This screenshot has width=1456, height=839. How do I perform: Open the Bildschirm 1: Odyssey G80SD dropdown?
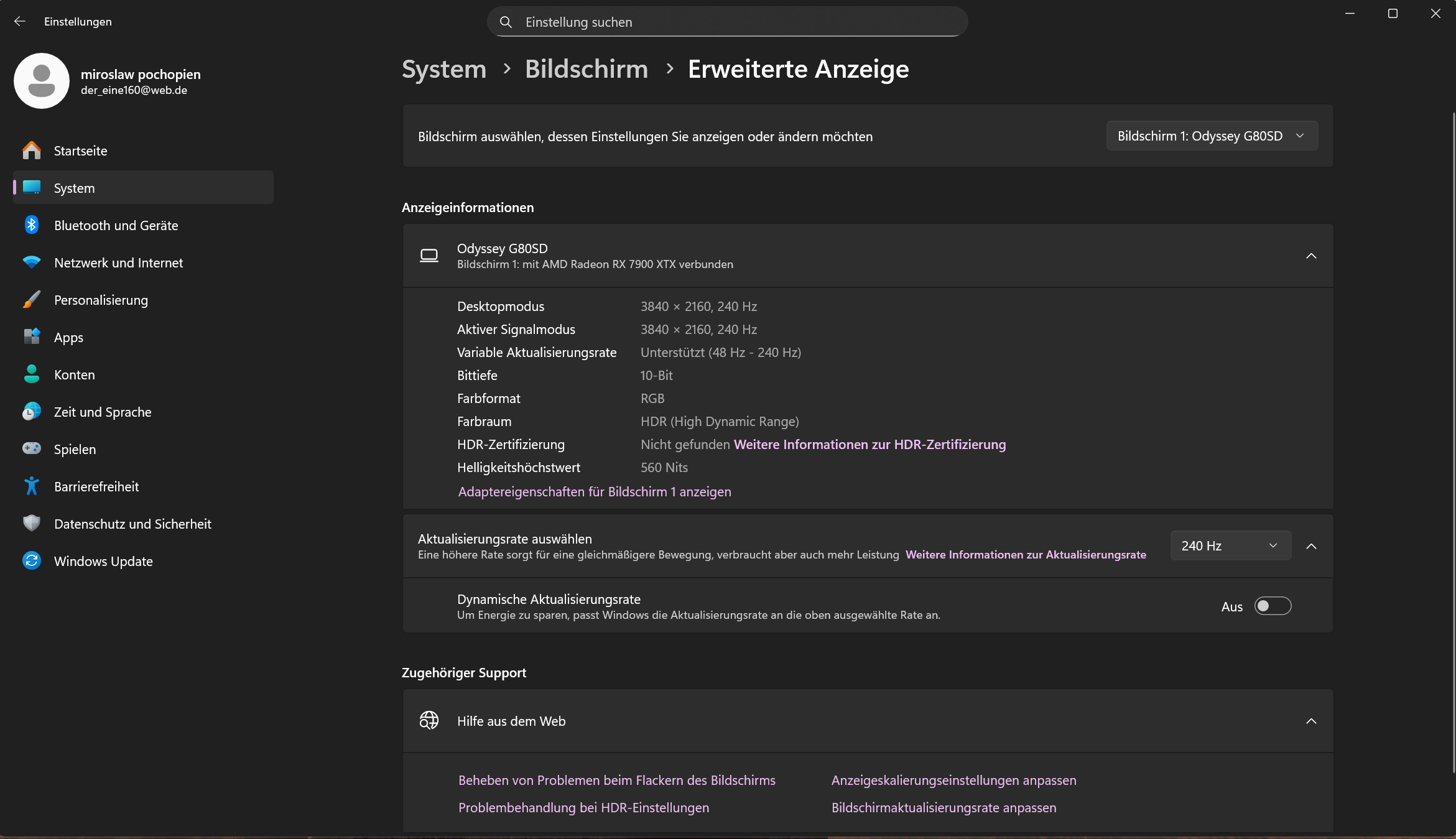[x=1211, y=136]
